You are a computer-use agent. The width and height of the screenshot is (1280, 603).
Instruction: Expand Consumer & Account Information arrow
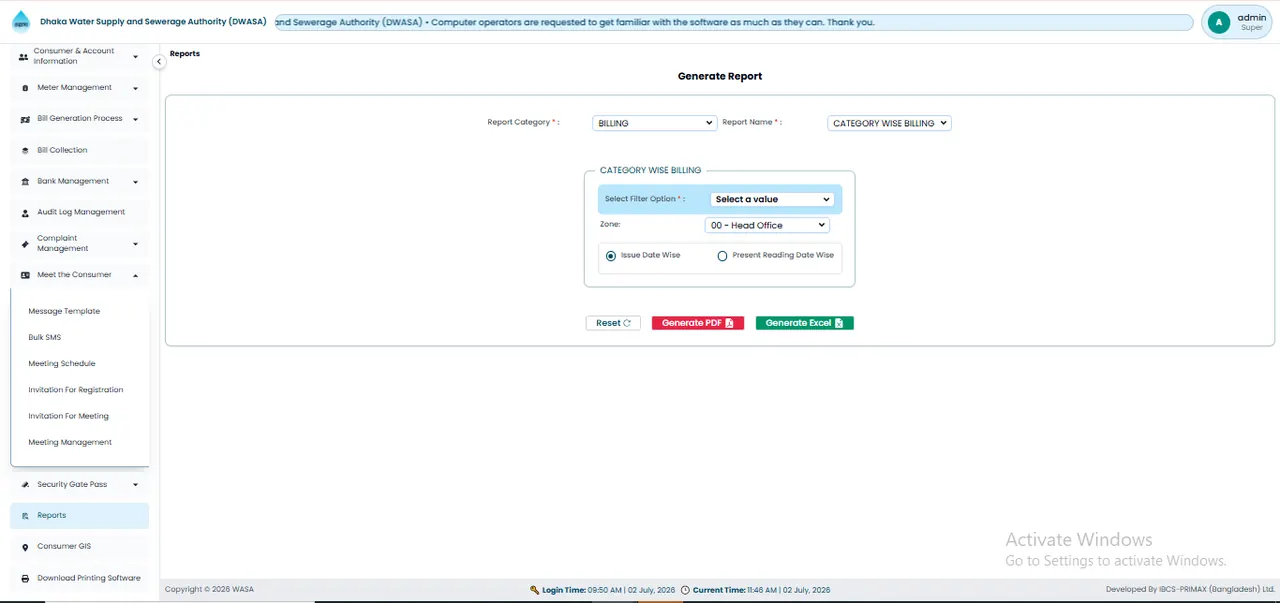click(x=135, y=57)
